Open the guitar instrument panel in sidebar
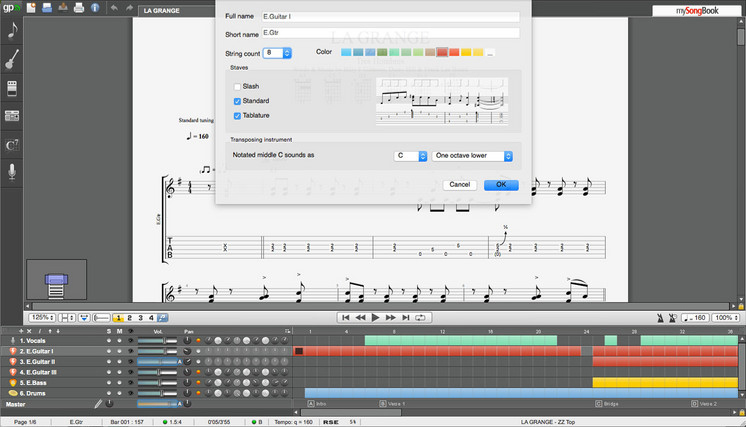Image resolution: width=746 pixels, height=427 pixels. tap(11, 60)
